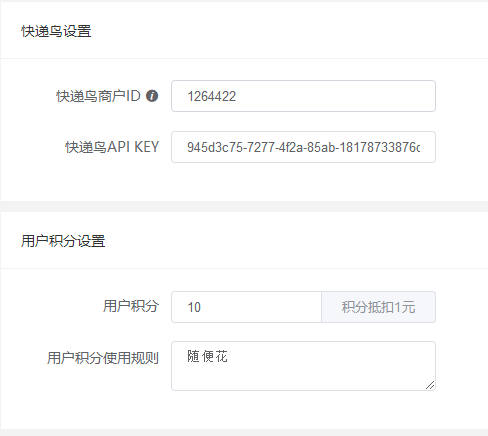Image resolution: width=488 pixels, height=436 pixels.
Task: Click blank area under the rules textarea
Action: (x=303, y=410)
